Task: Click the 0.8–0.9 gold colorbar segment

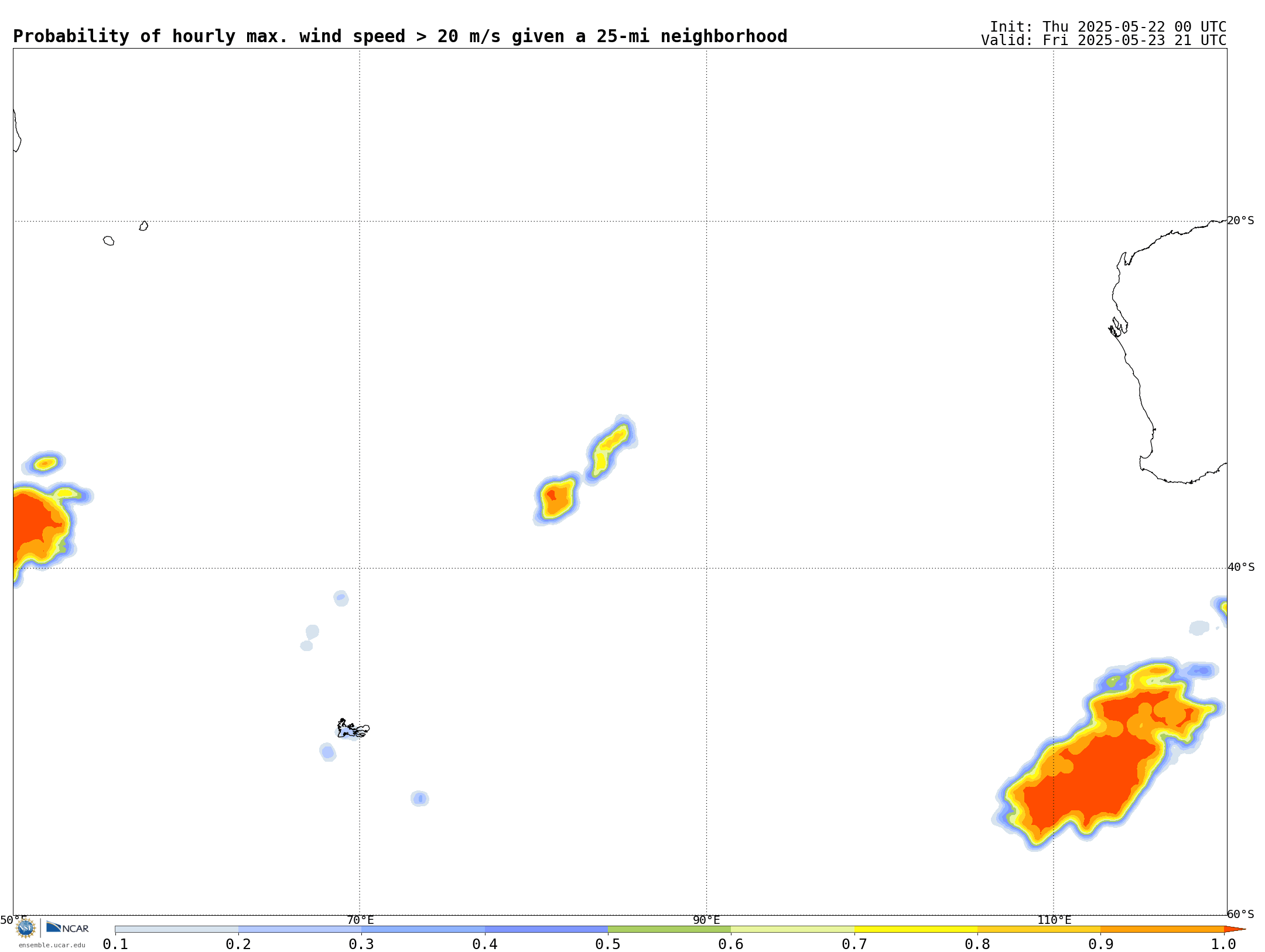Action: click(x=1039, y=929)
